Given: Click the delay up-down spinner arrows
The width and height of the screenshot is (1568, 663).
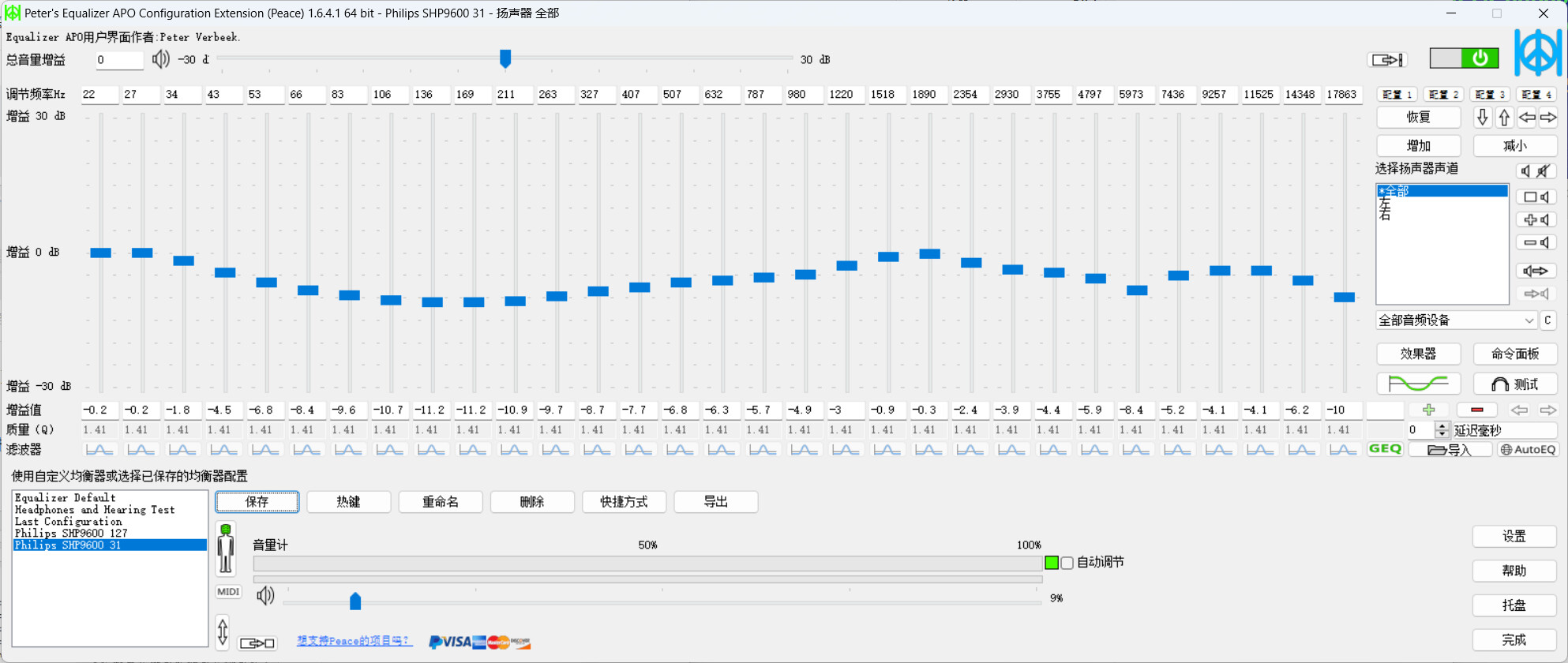Looking at the screenshot, I should coord(1442,430).
